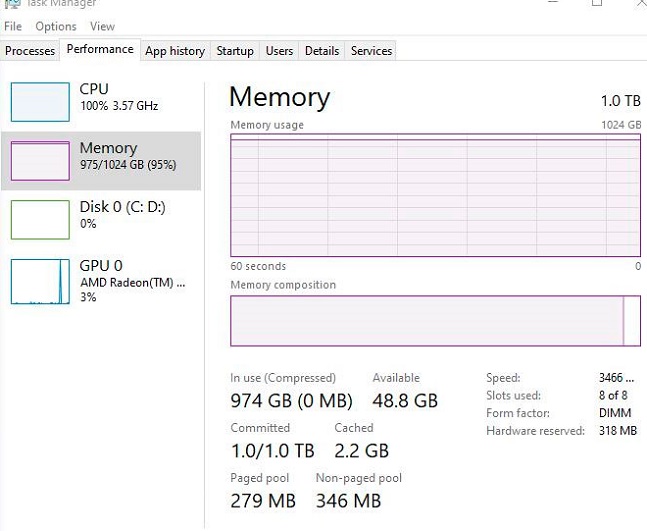Viewport: 647px width, 531px height.
Task: Switch to the Details tab
Action: [322, 51]
